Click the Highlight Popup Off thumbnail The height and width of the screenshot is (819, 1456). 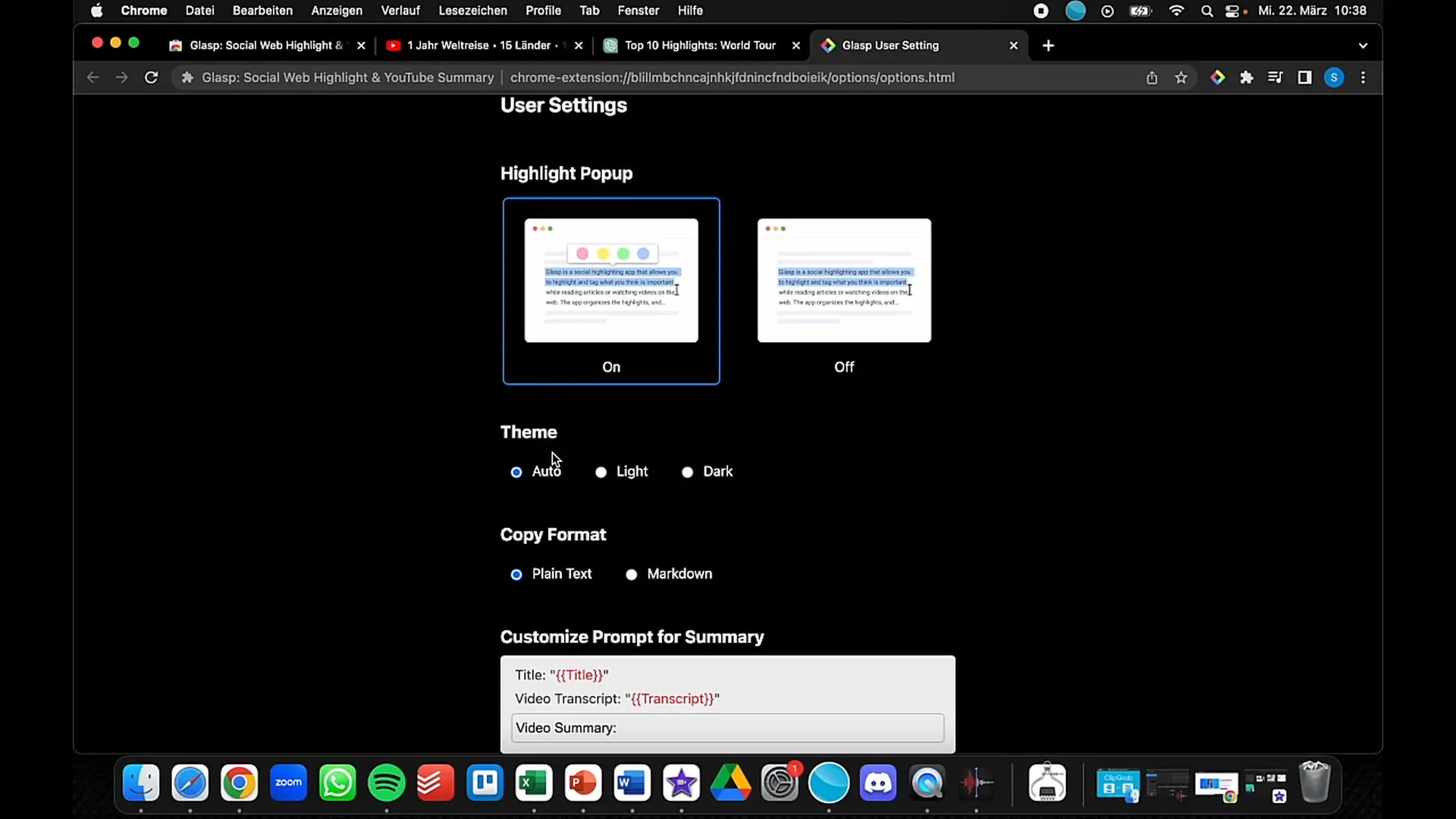point(844,290)
